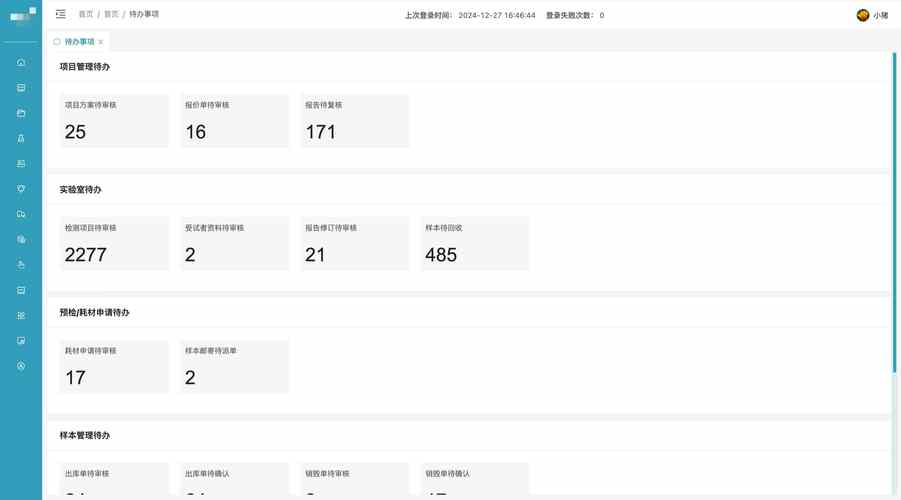Open the list-box icon below home in sidebar
Viewport: 901px width, 500px height.
[21, 87]
